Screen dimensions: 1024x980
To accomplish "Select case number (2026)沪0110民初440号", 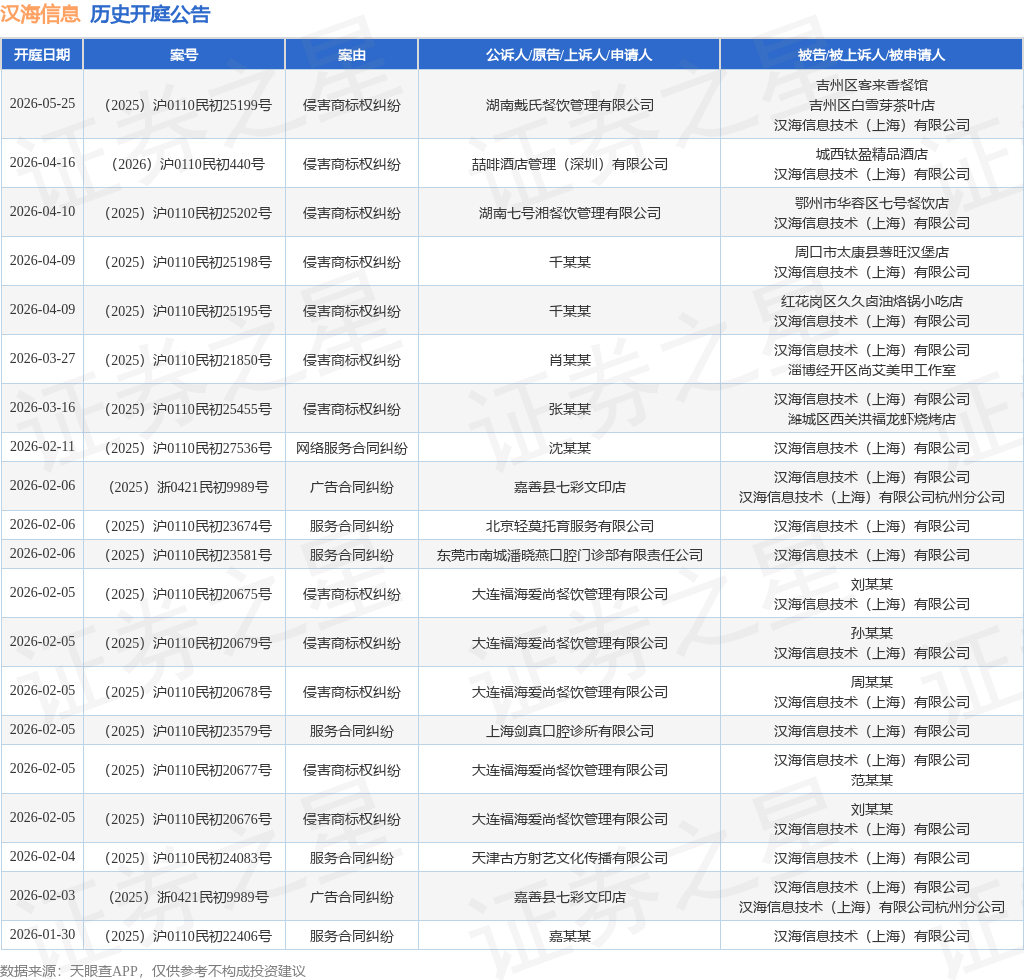I will pyautogui.click(x=184, y=164).
